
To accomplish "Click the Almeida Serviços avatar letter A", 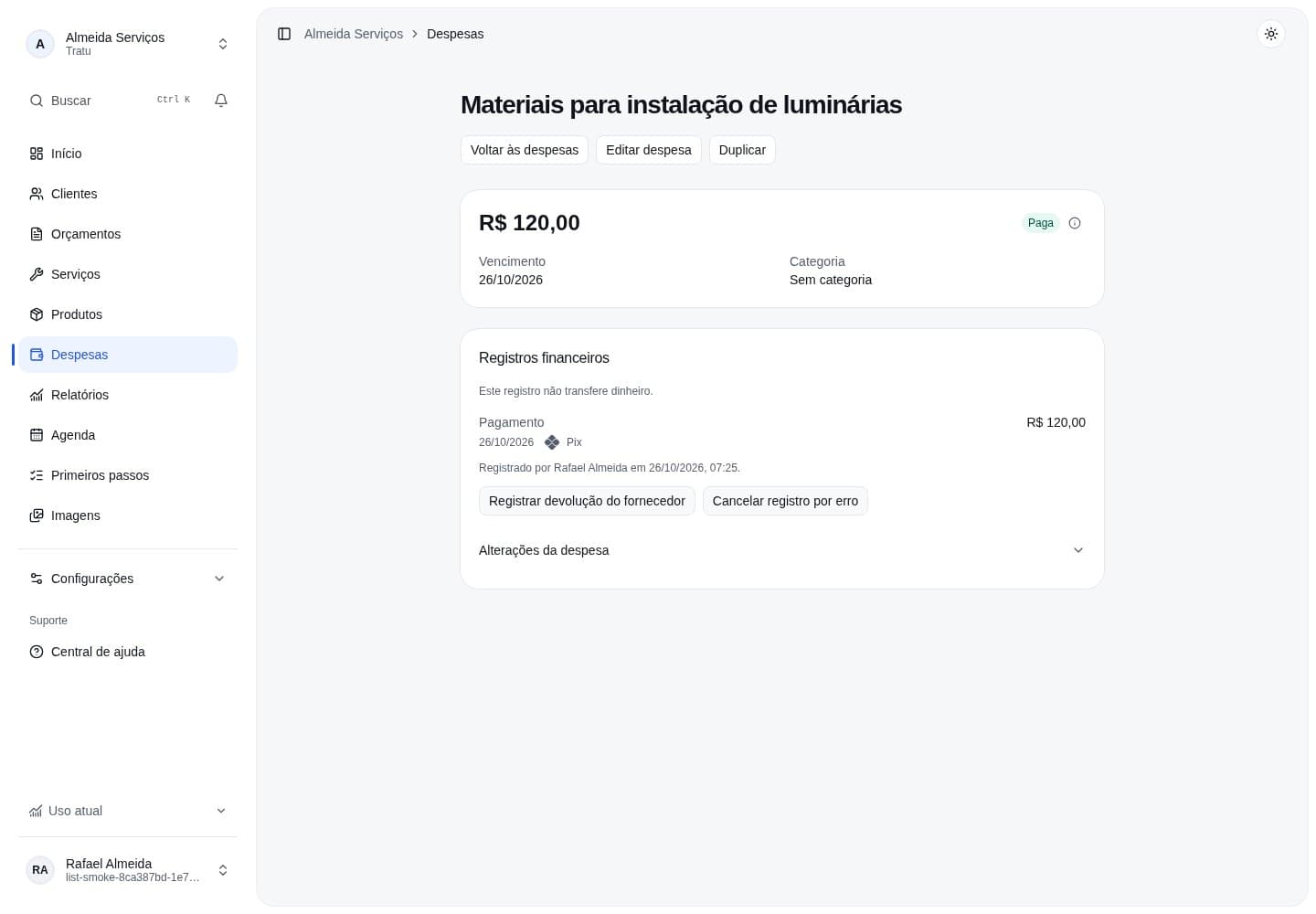I will point(40,44).
